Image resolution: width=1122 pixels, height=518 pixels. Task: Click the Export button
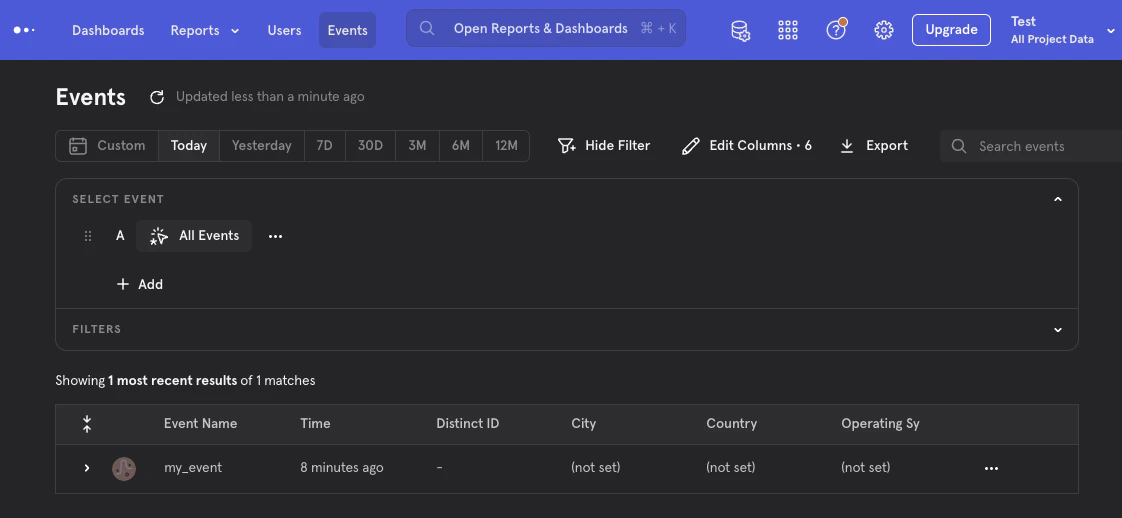[874, 146]
